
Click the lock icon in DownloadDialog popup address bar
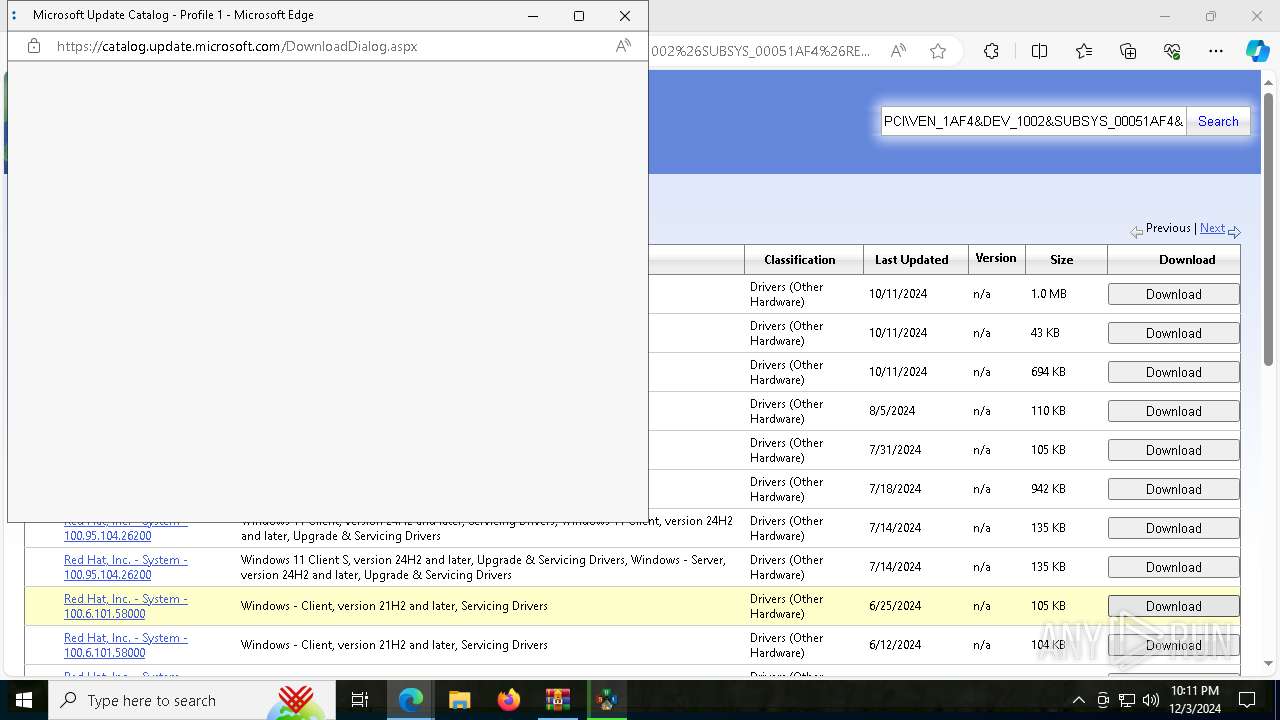[x=34, y=46]
